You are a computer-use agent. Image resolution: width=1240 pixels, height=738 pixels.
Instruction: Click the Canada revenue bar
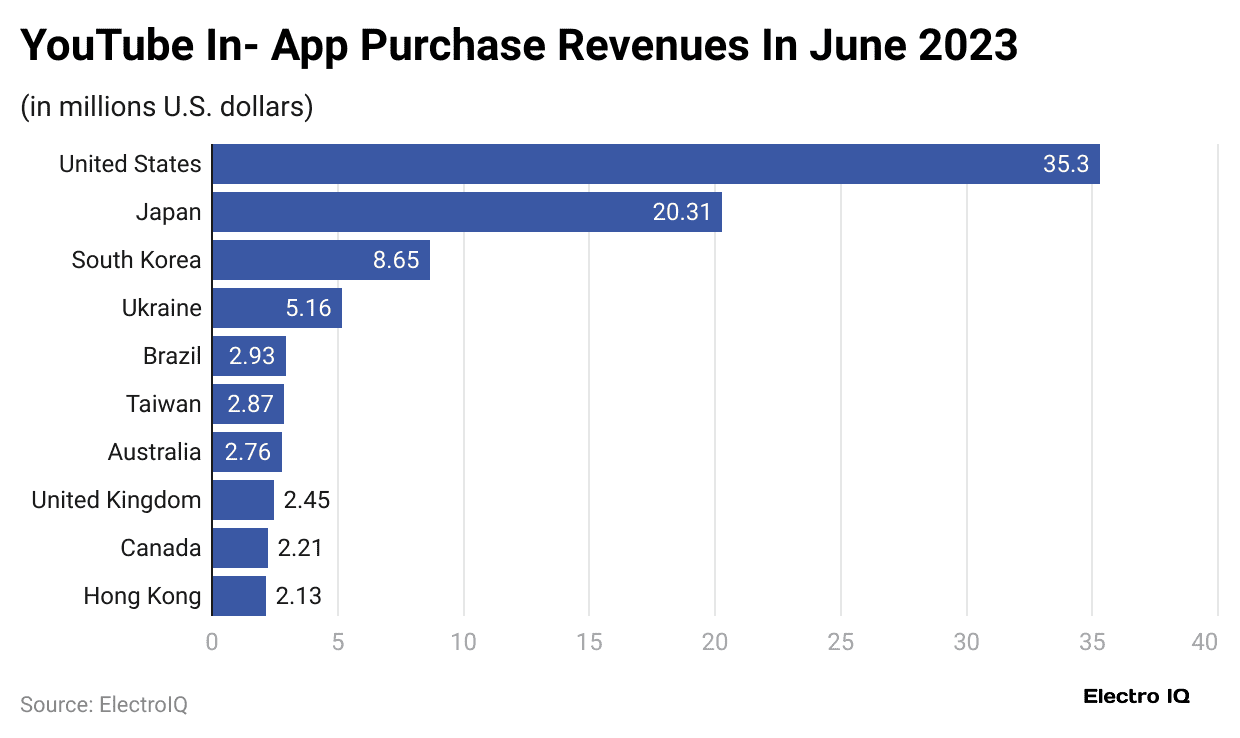[238, 547]
